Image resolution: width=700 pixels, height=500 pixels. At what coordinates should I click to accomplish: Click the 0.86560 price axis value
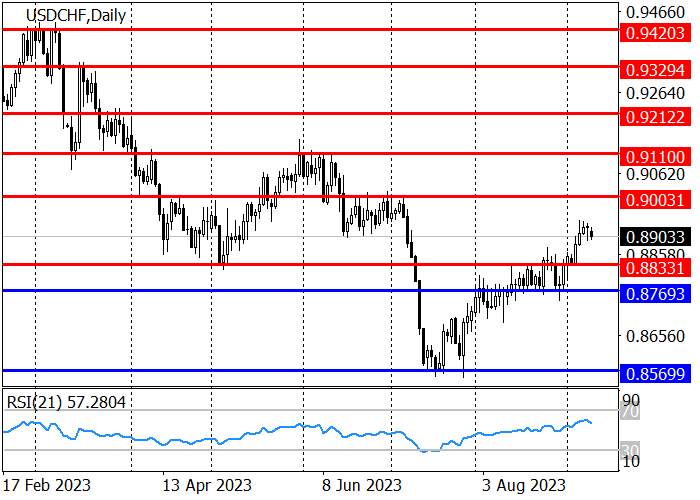pos(655,336)
